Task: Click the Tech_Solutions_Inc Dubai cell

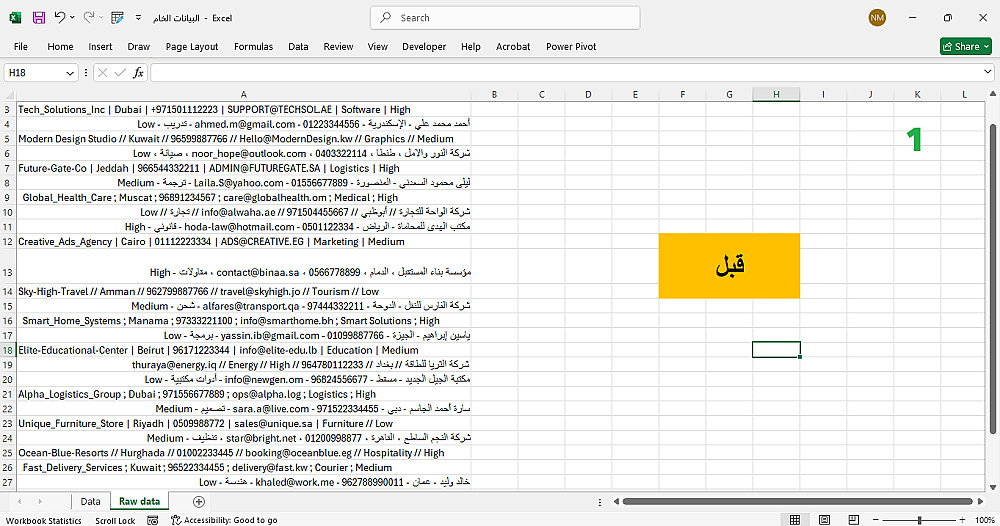Action: point(244,110)
